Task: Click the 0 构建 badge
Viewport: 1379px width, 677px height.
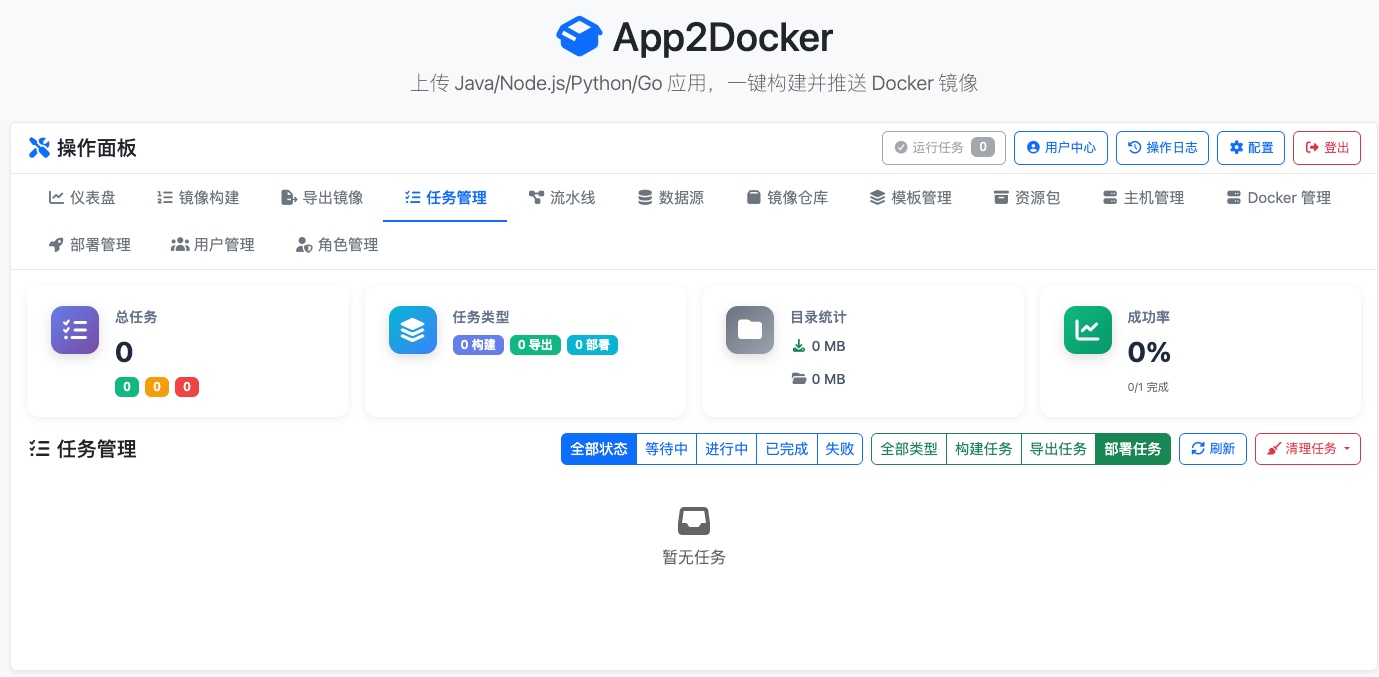Action: coord(478,345)
